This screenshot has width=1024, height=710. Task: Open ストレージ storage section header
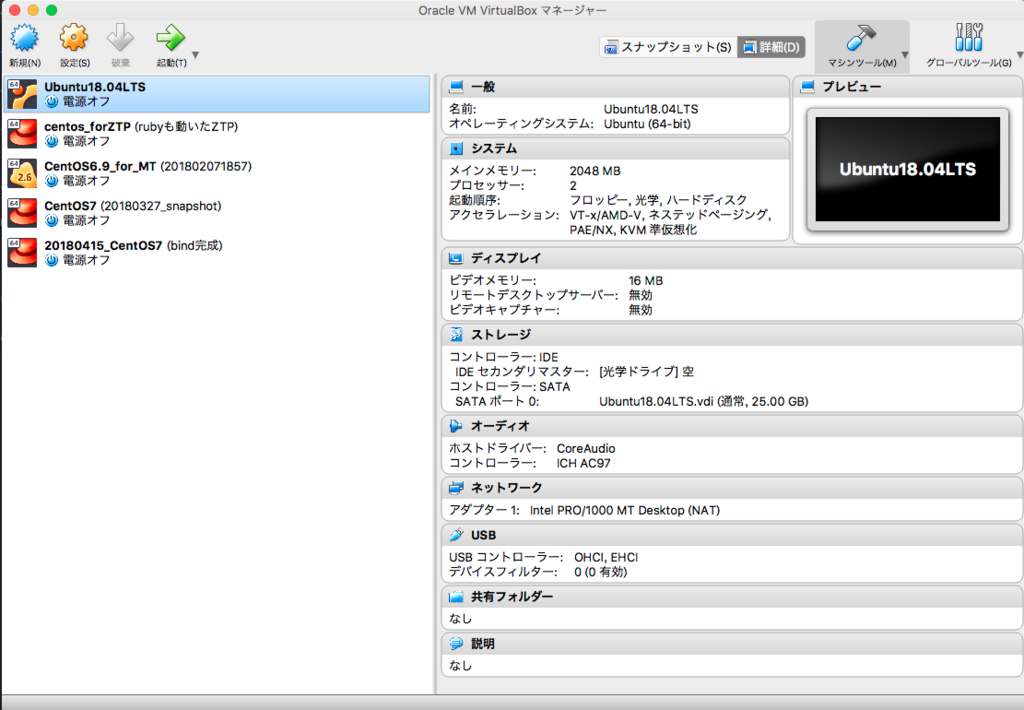coord(732,335)
